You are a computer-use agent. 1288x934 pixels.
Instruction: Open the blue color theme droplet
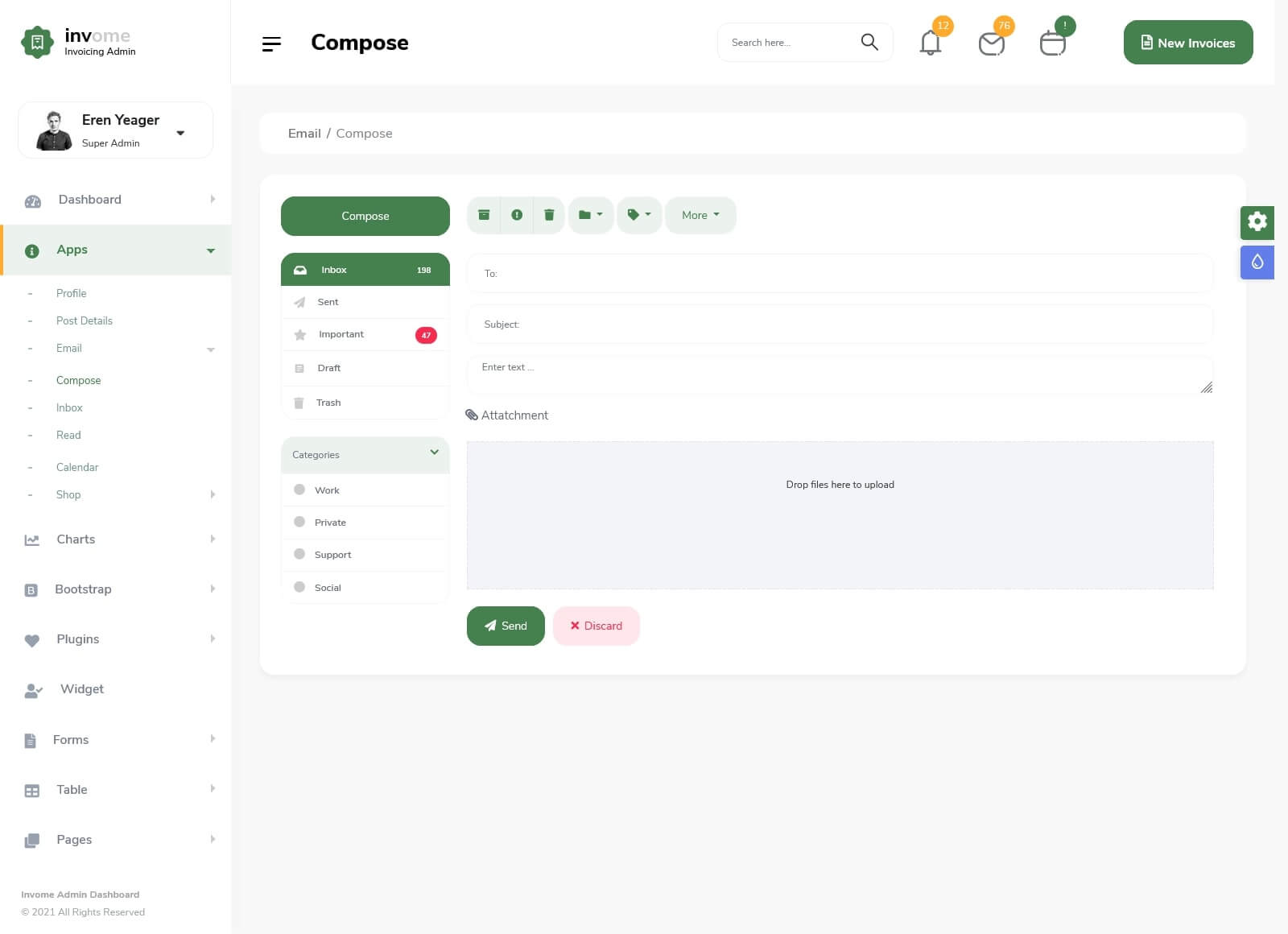(1257, 262)
